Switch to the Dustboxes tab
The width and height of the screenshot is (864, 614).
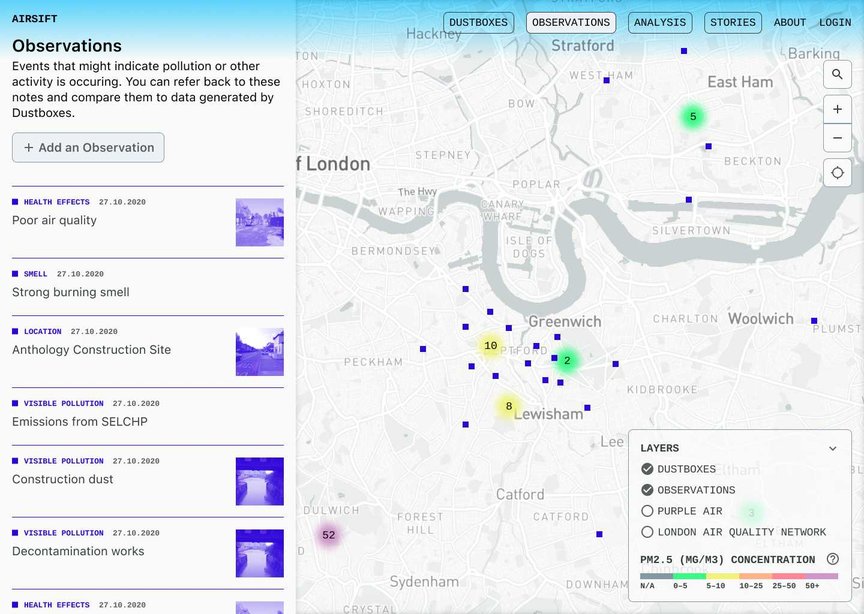coord(479,22)
